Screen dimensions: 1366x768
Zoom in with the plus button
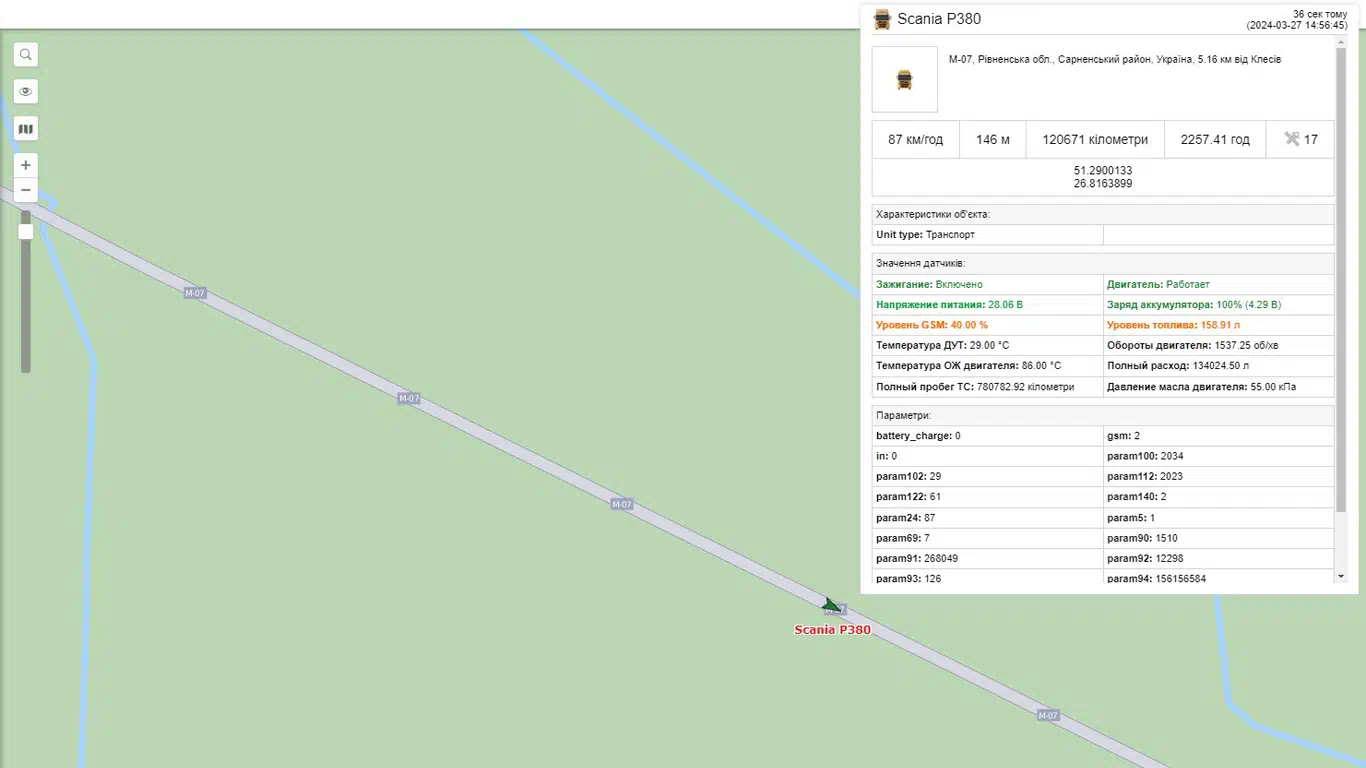tap(26, 165)
